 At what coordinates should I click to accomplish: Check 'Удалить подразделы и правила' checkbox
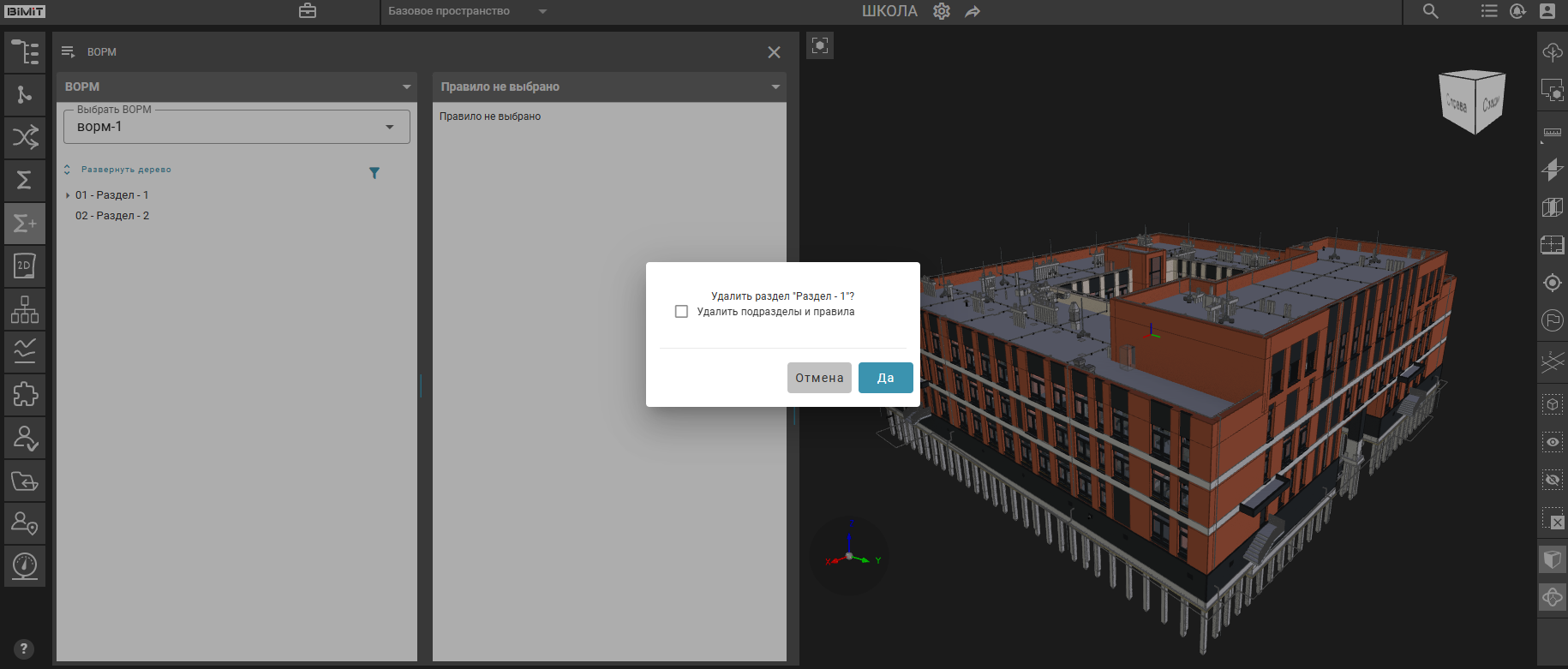681,312
